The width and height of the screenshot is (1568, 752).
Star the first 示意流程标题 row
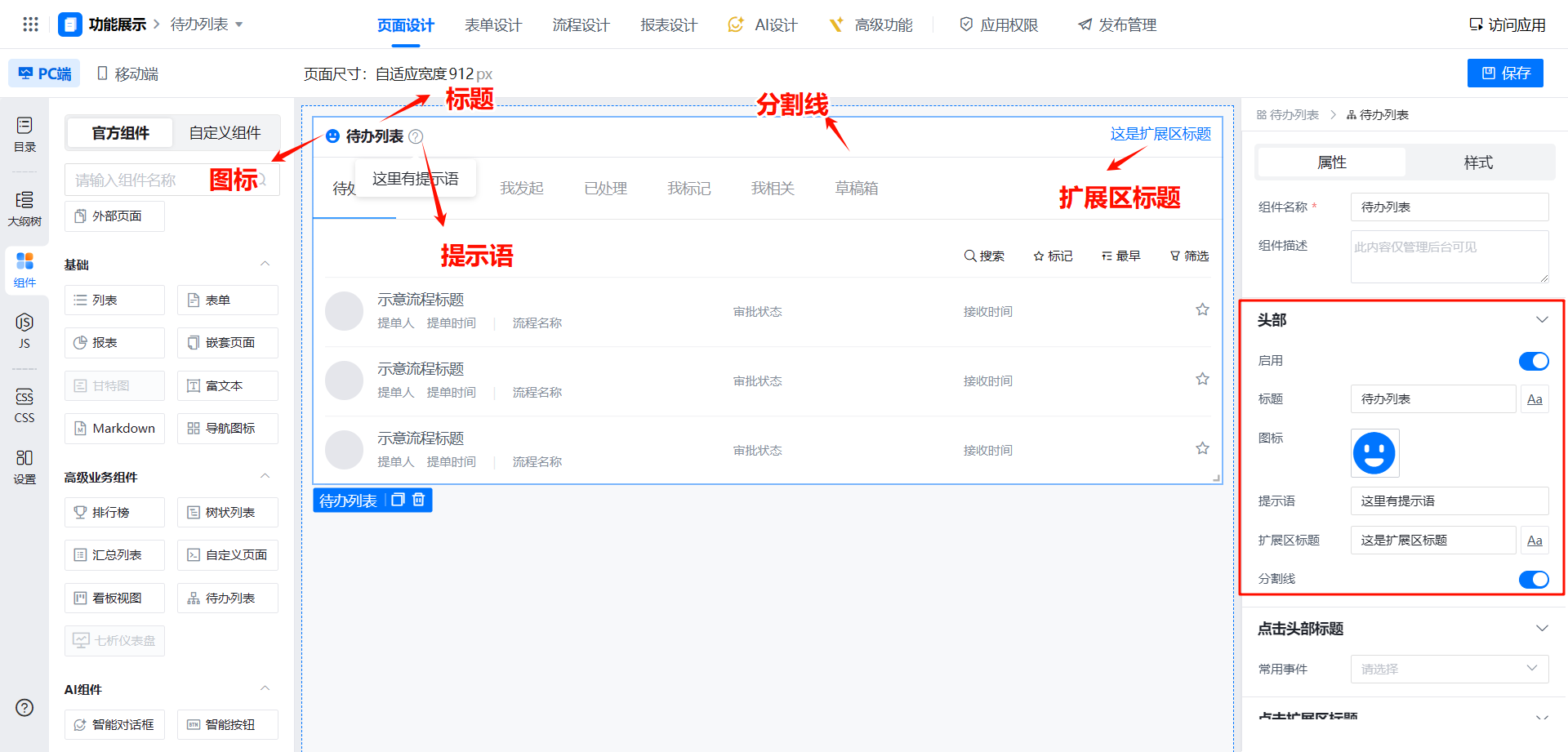coord(1202,309)
